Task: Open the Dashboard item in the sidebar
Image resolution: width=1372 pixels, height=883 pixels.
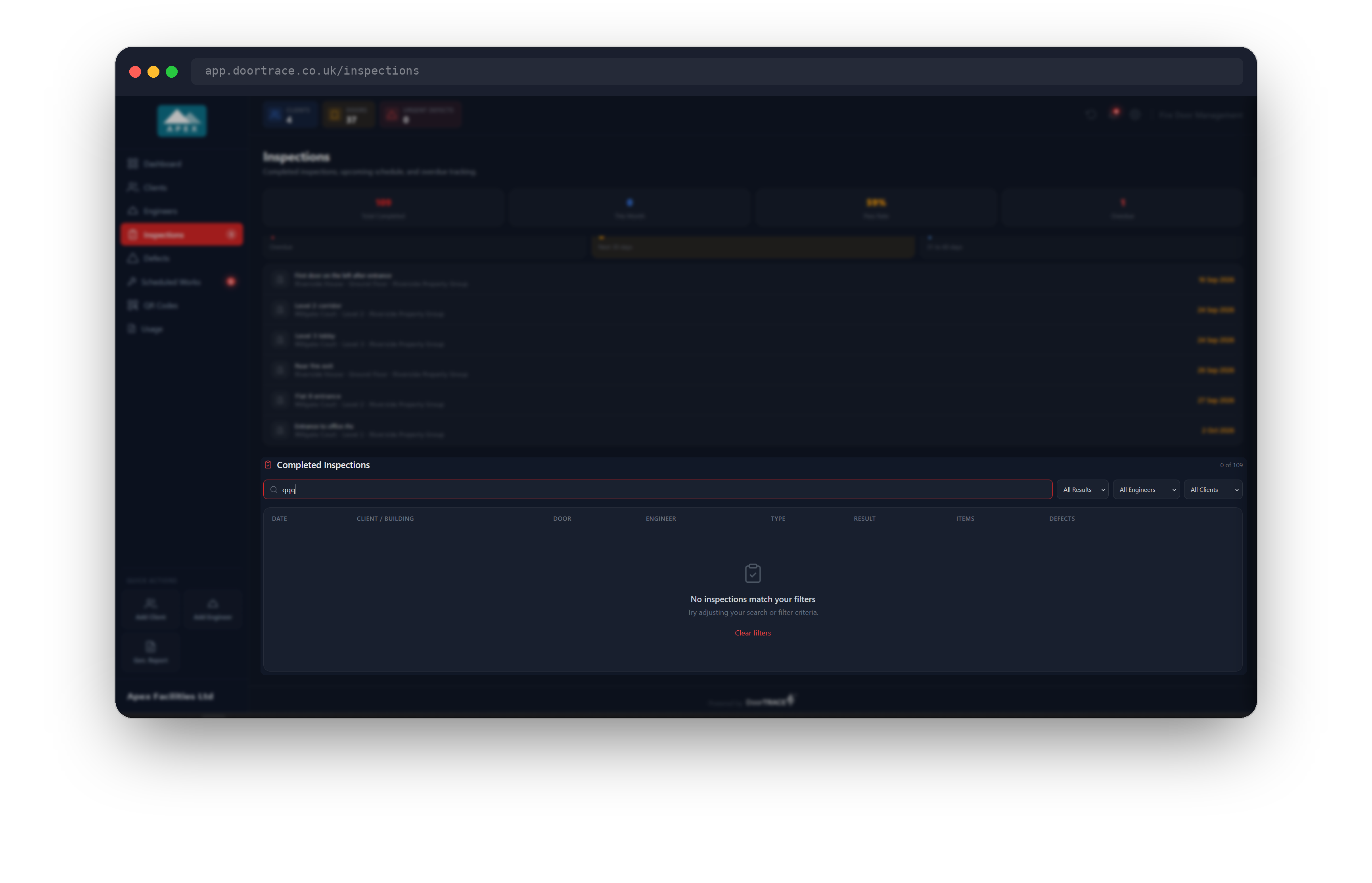Action: tap(182, 164)
